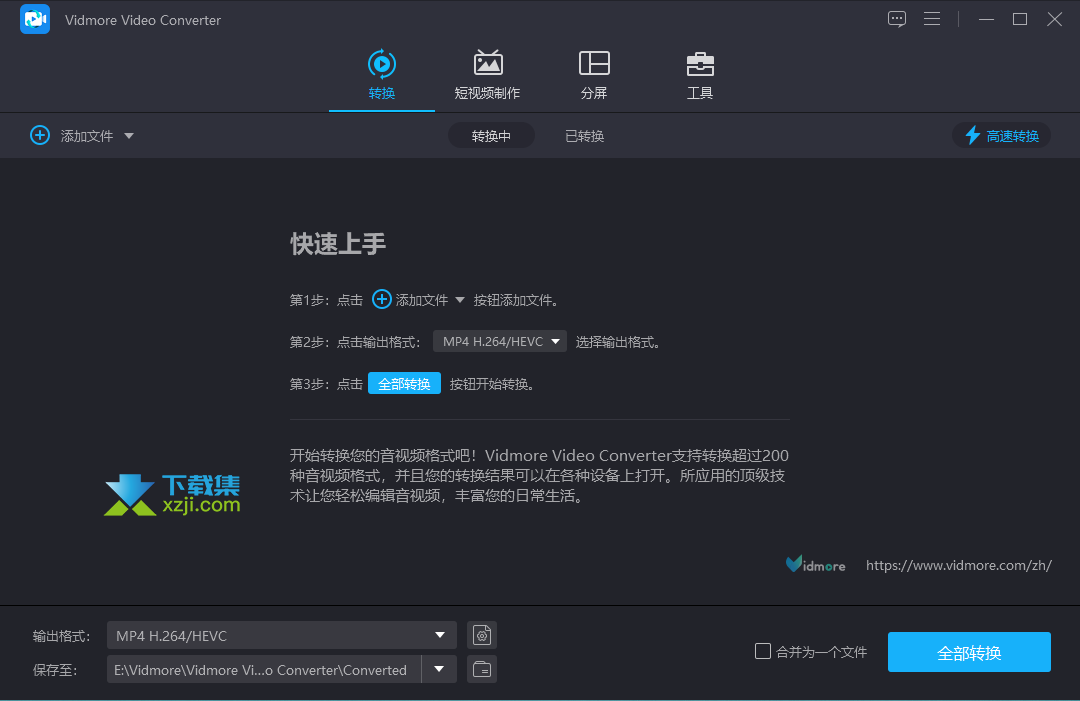Open the vidmore.com/zh website link

(x=959, y=565)
